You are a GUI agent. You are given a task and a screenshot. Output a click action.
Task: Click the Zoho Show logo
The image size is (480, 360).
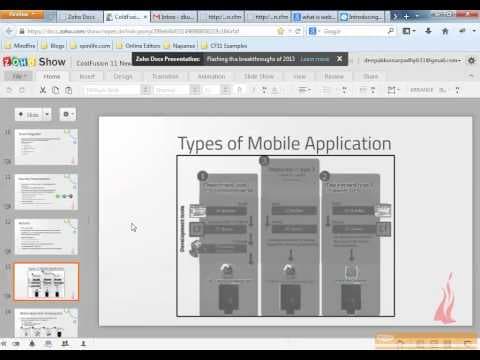pyautogui.click(x=34, y=62)
